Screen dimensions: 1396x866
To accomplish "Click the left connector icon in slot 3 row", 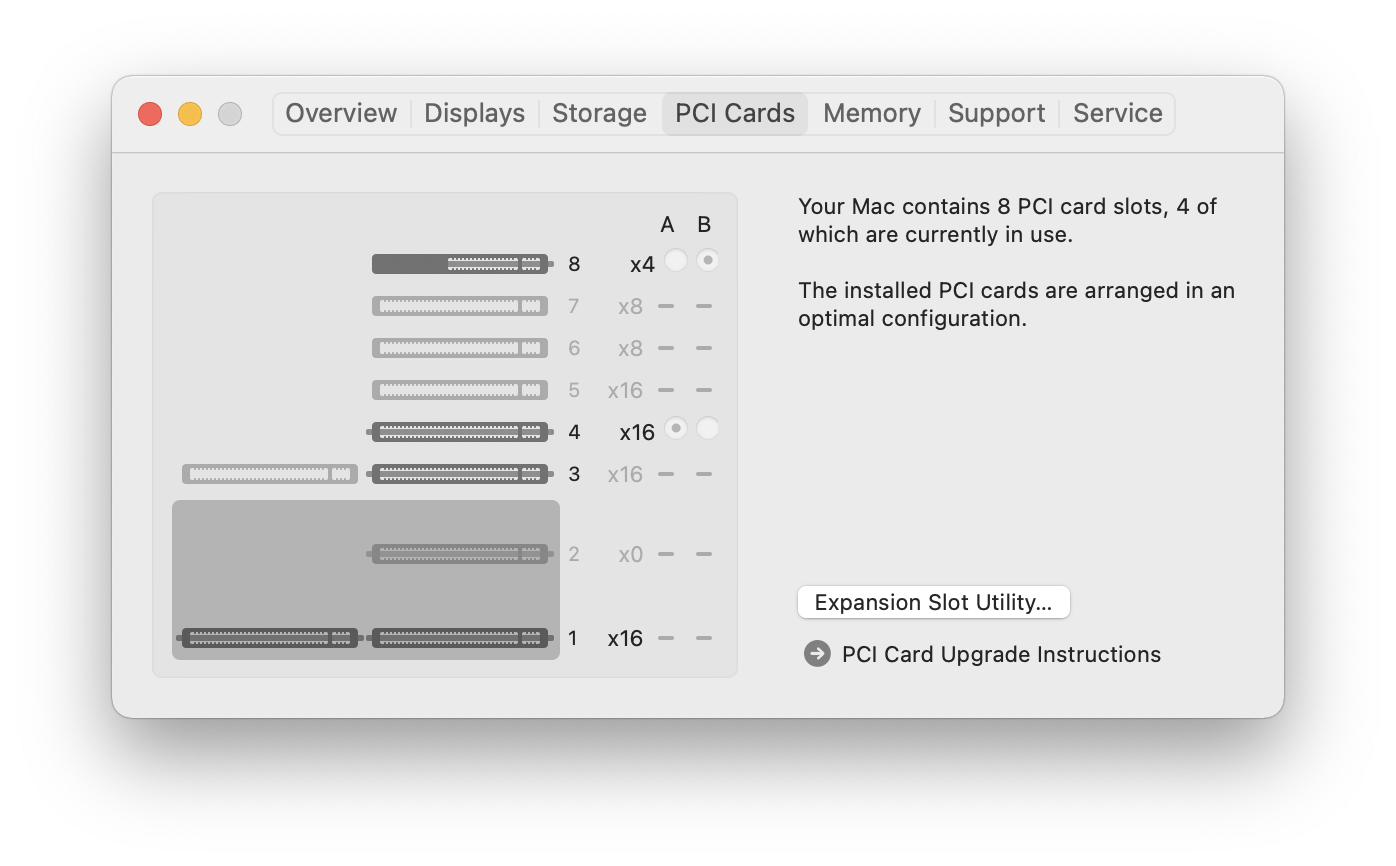I will click(x=270, y=474).
